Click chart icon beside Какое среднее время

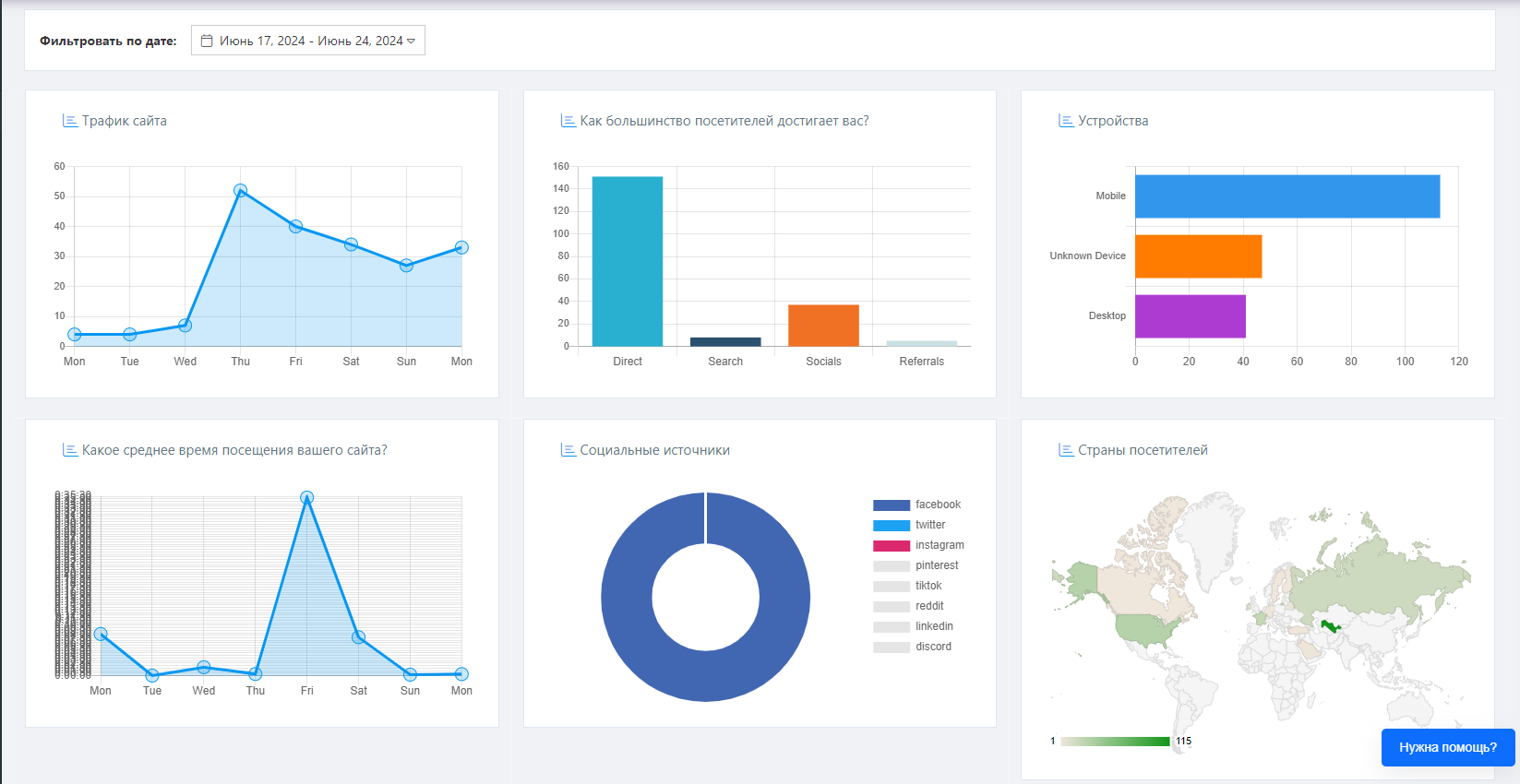pos(69,450)
